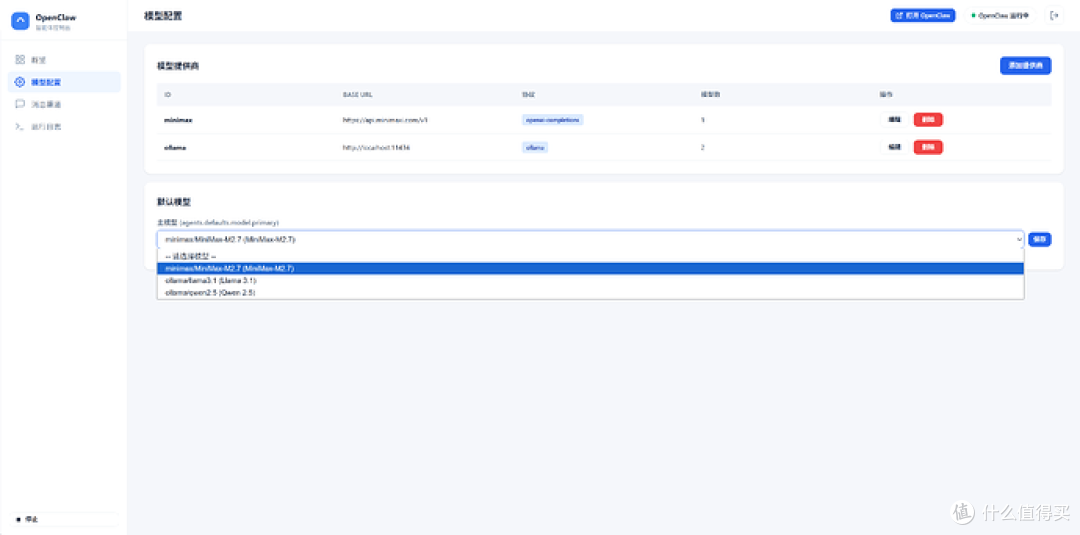Click the api.minimaxi.com base URL cell
This screenshot has width=1080, height=535.
coord(386,120)
